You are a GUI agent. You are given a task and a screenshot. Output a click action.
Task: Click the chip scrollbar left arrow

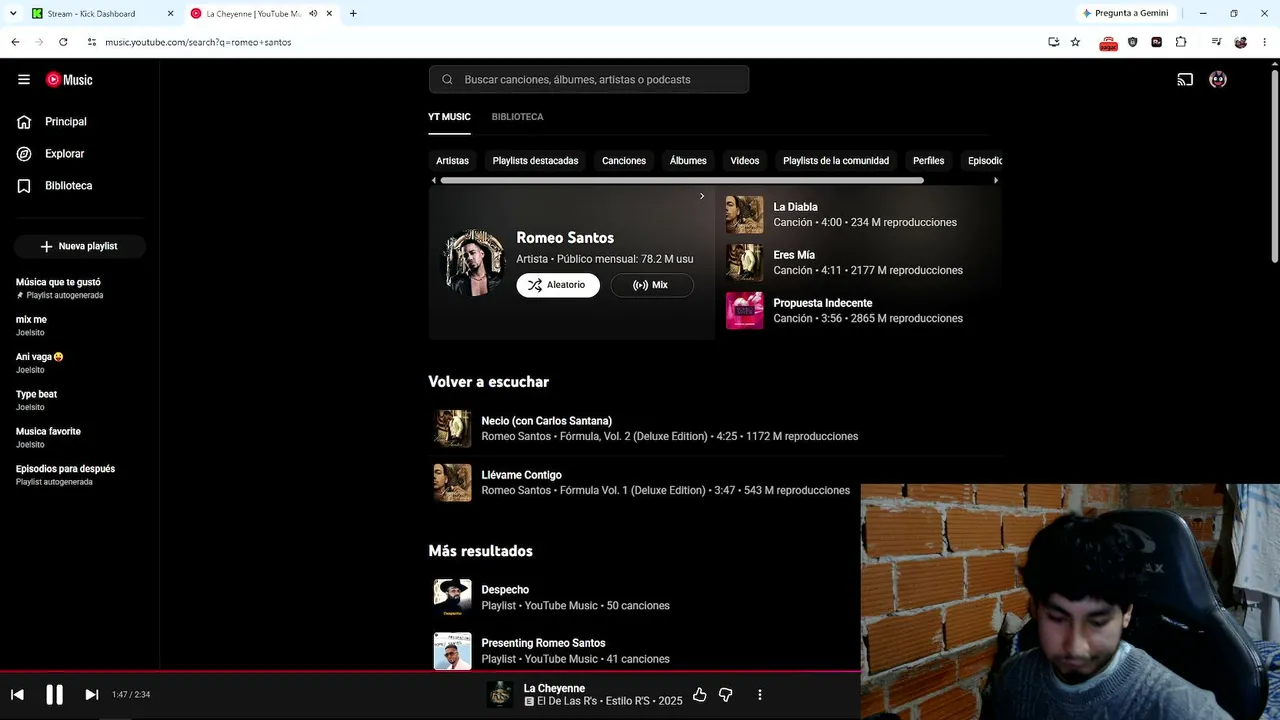coord(433,181)
